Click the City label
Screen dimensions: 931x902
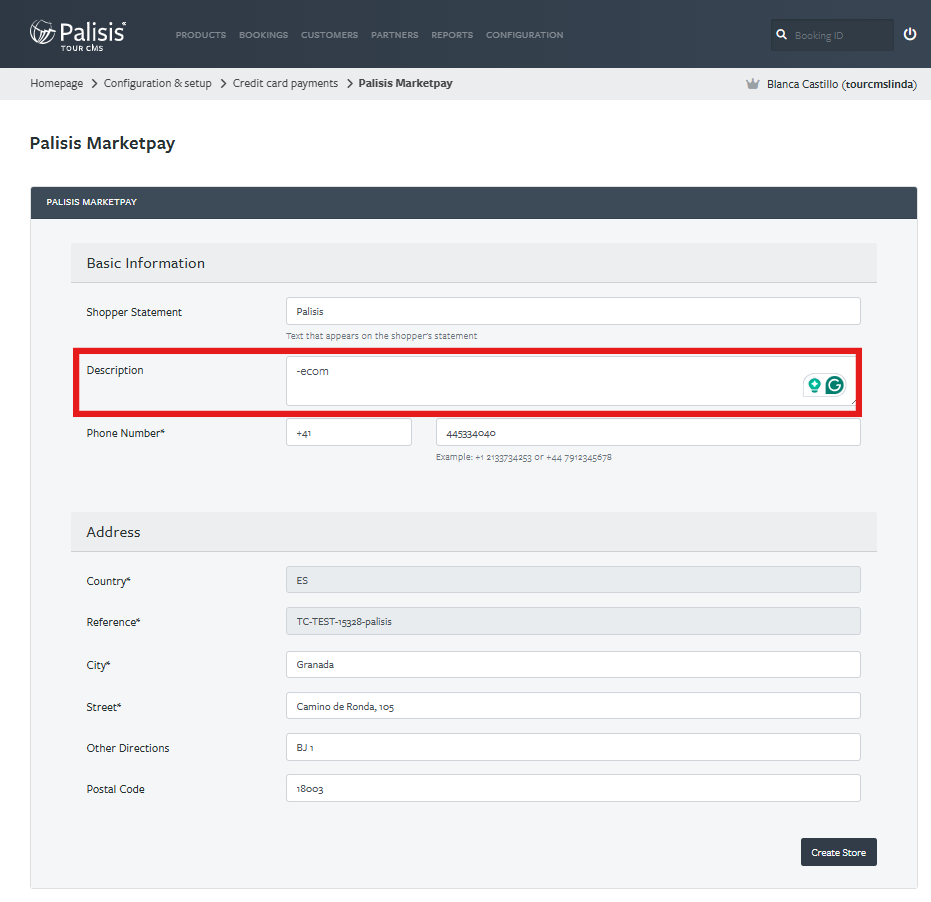pos(99,665)
